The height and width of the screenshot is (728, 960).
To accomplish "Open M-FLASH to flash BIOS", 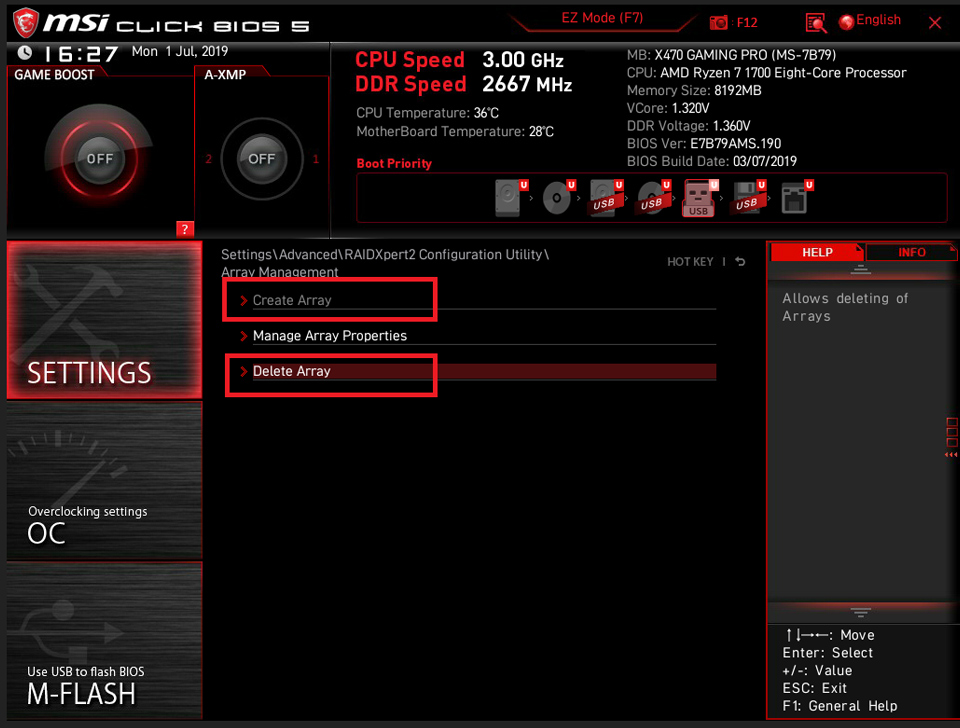I will tap(104, 640).
